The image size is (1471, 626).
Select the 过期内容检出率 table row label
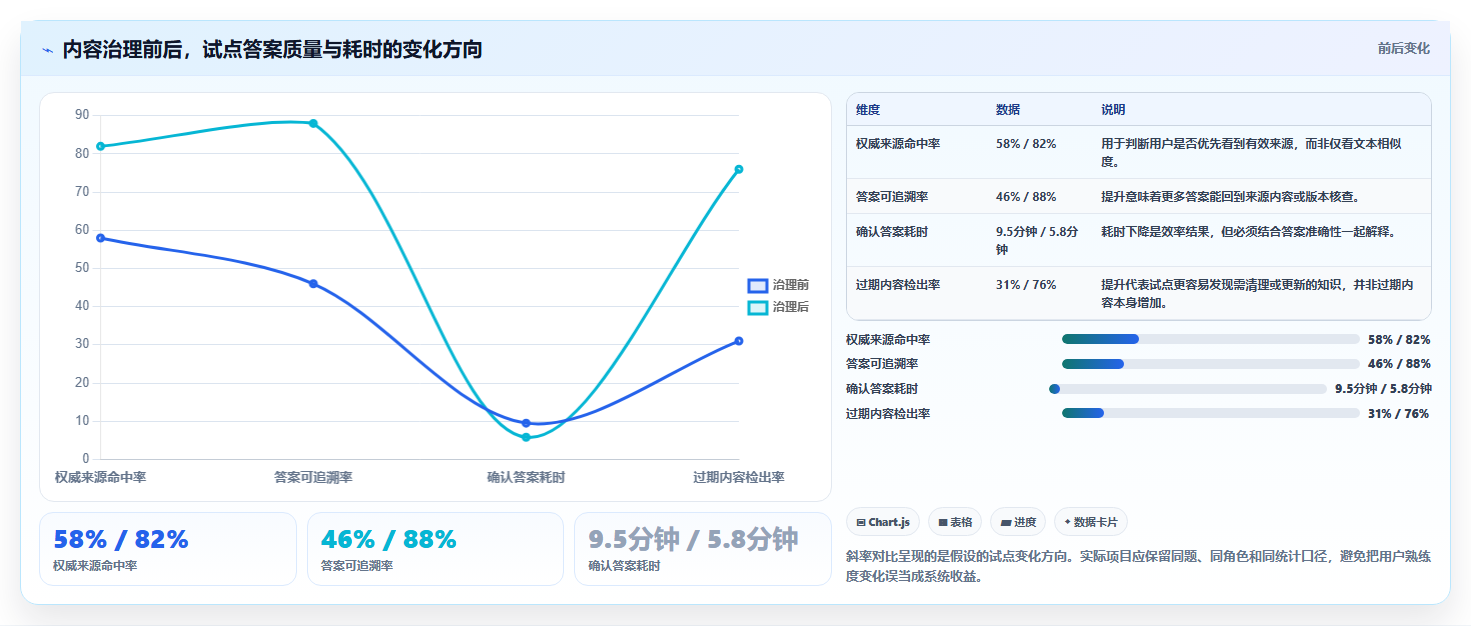coord(898,285)
